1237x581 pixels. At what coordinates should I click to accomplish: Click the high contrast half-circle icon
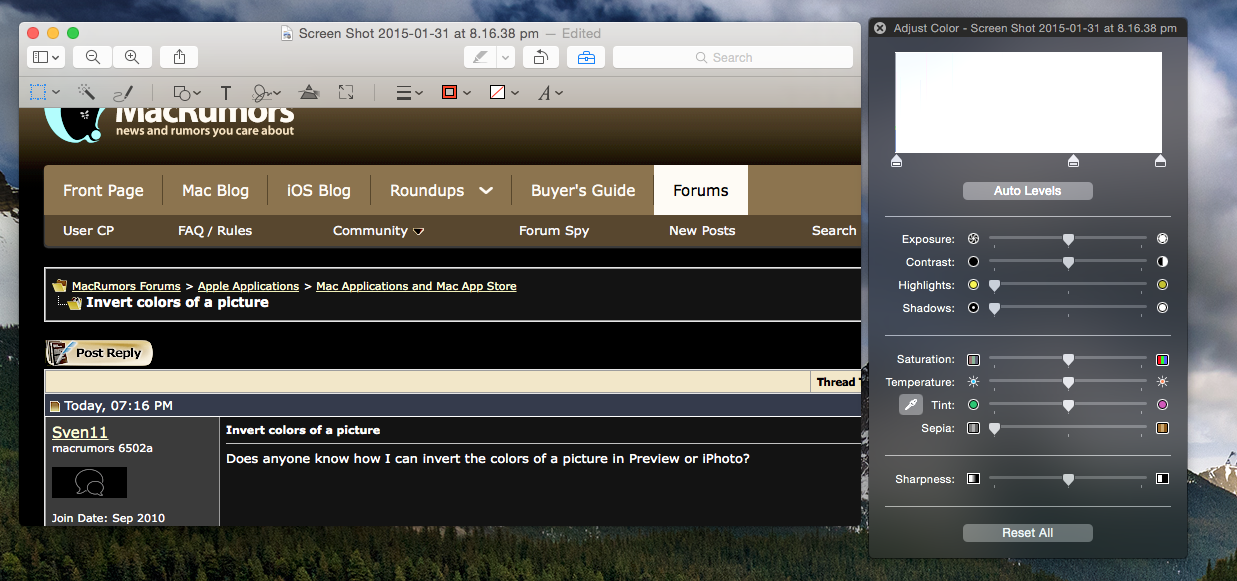point(1162,262)
